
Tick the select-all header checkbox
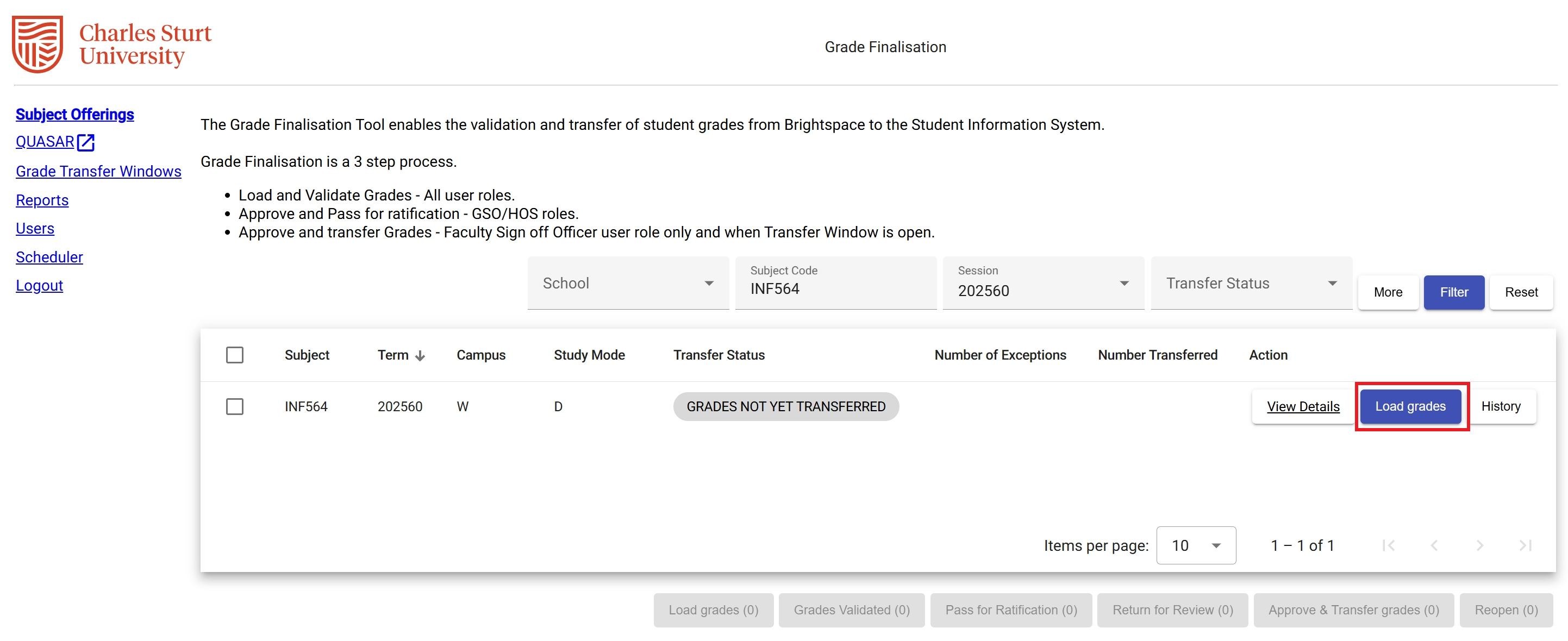coord(234,355)
